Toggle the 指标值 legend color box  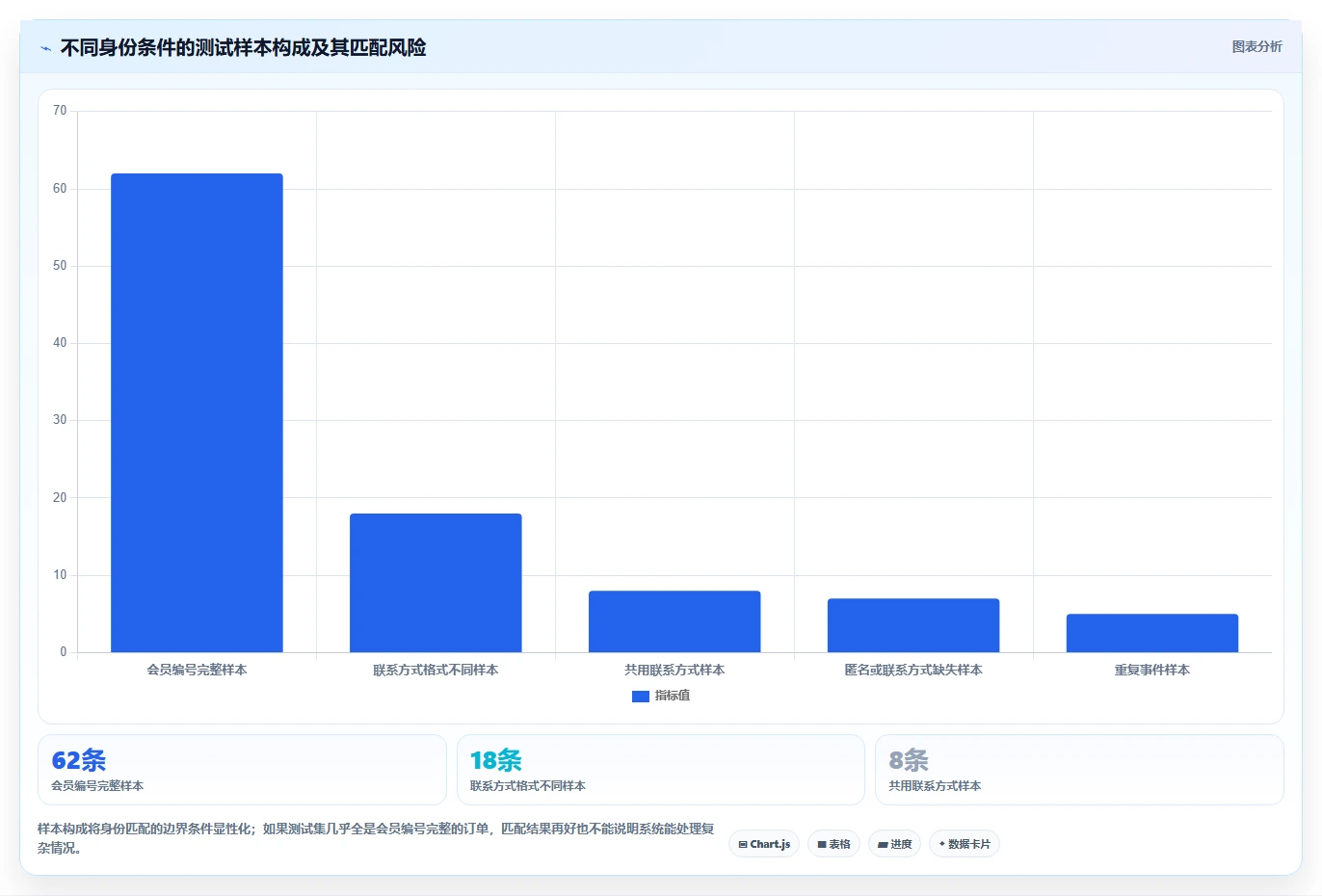(x=641, y=697)
